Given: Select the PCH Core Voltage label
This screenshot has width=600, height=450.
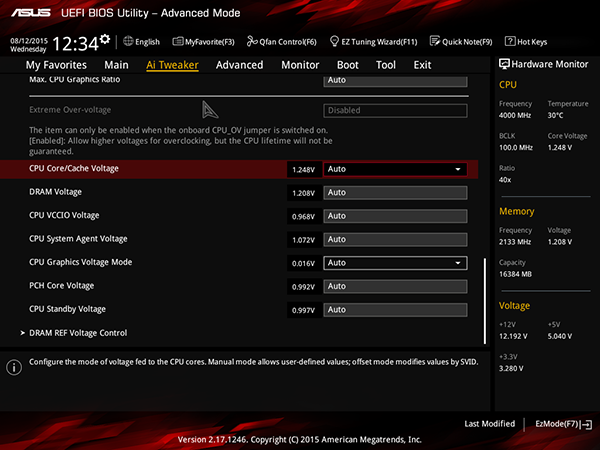Looking at the screenshot, I should click(62, 286).
